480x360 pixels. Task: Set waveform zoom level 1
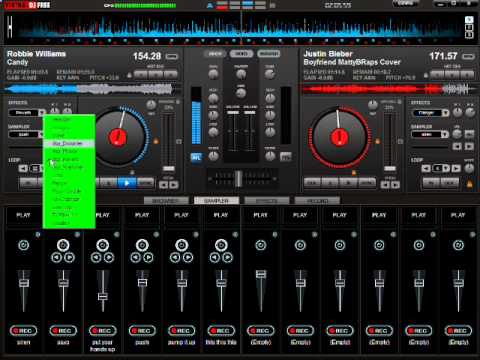(x=469, y=20)
